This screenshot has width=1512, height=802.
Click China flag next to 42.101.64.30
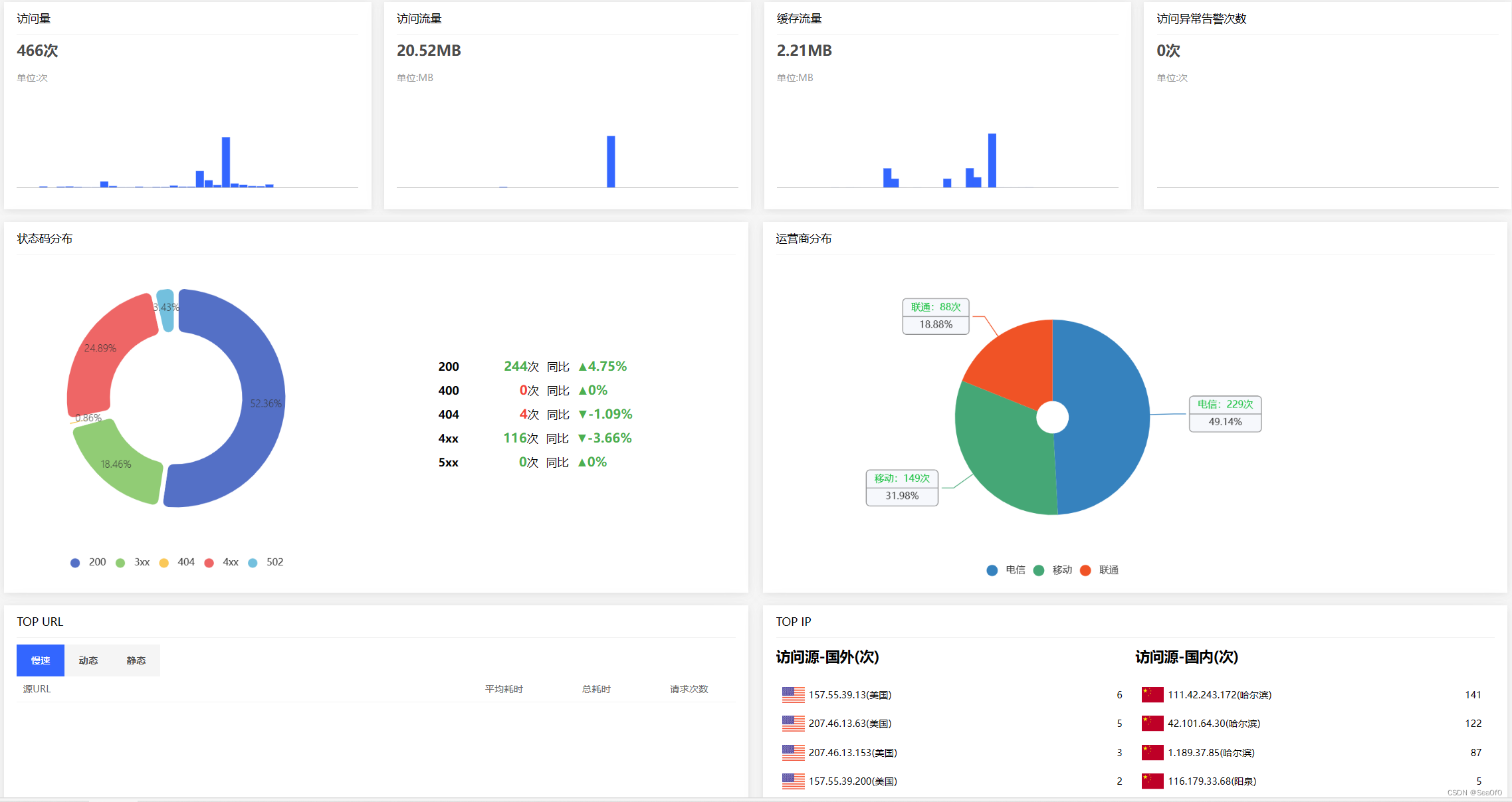[1152, 724]
